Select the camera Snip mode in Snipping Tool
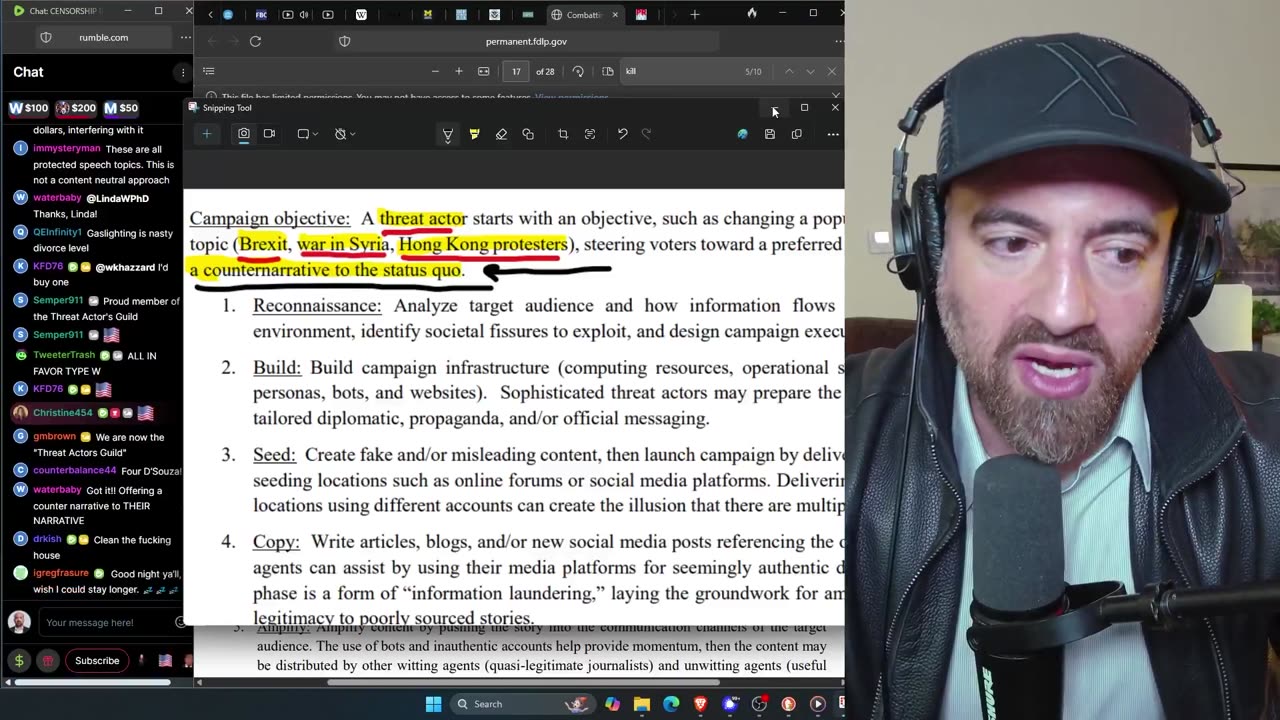This screenshot has width=1280, height=720. [x=243, y=134]
